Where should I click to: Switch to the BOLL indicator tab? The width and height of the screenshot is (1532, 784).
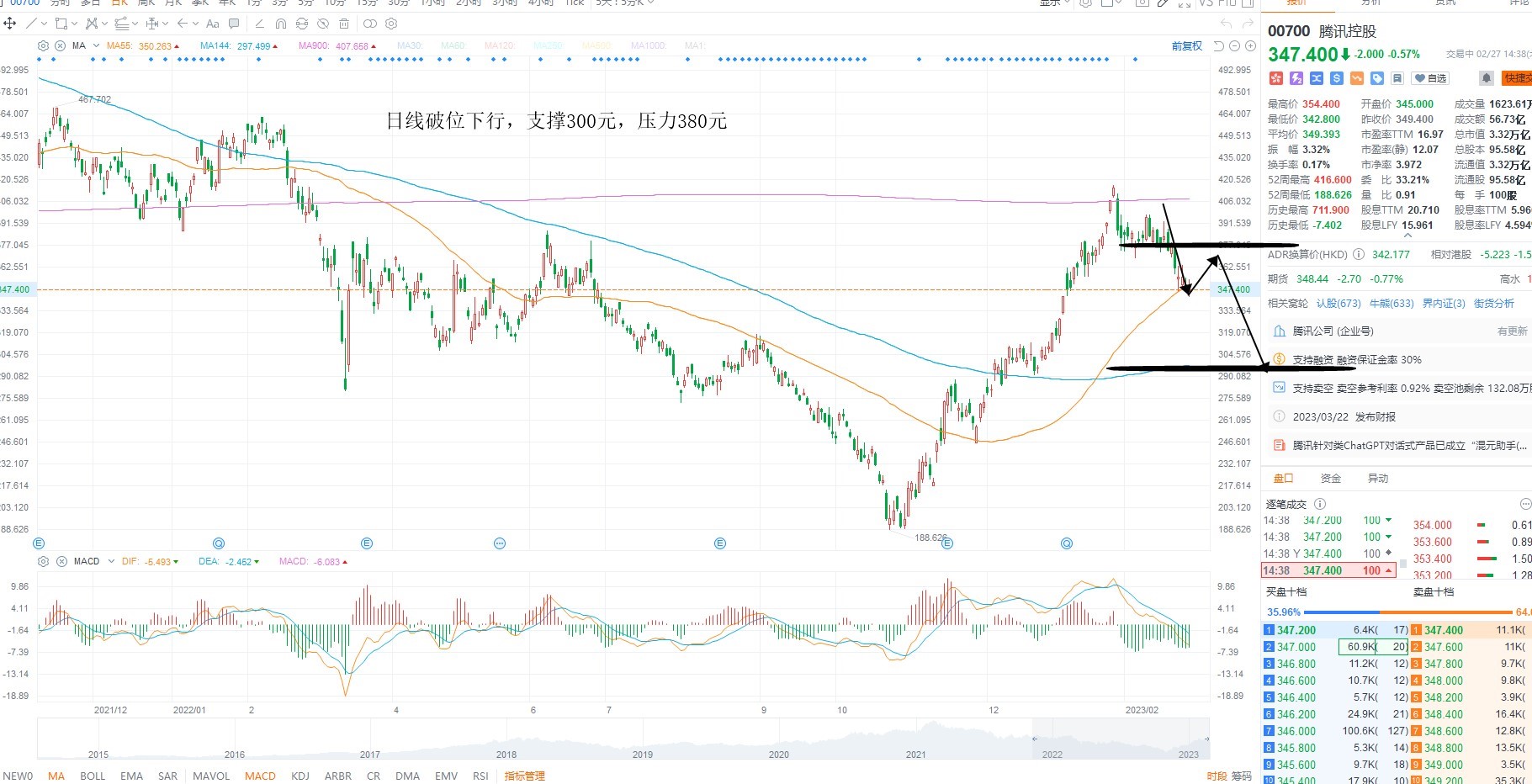(93, 776)
